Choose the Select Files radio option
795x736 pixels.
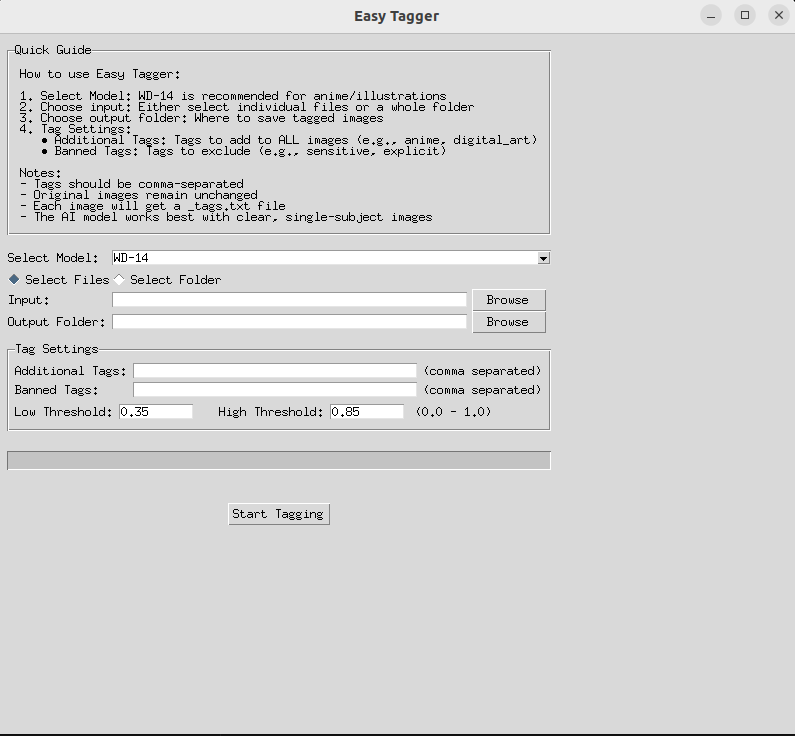(15, 280)
